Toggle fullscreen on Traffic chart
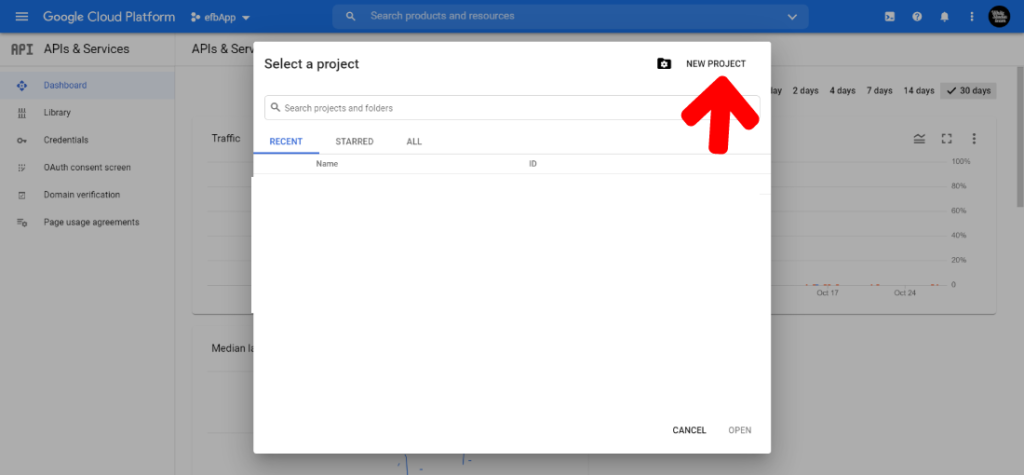This screenshot has height=475, width=1024. coord(946,139)
